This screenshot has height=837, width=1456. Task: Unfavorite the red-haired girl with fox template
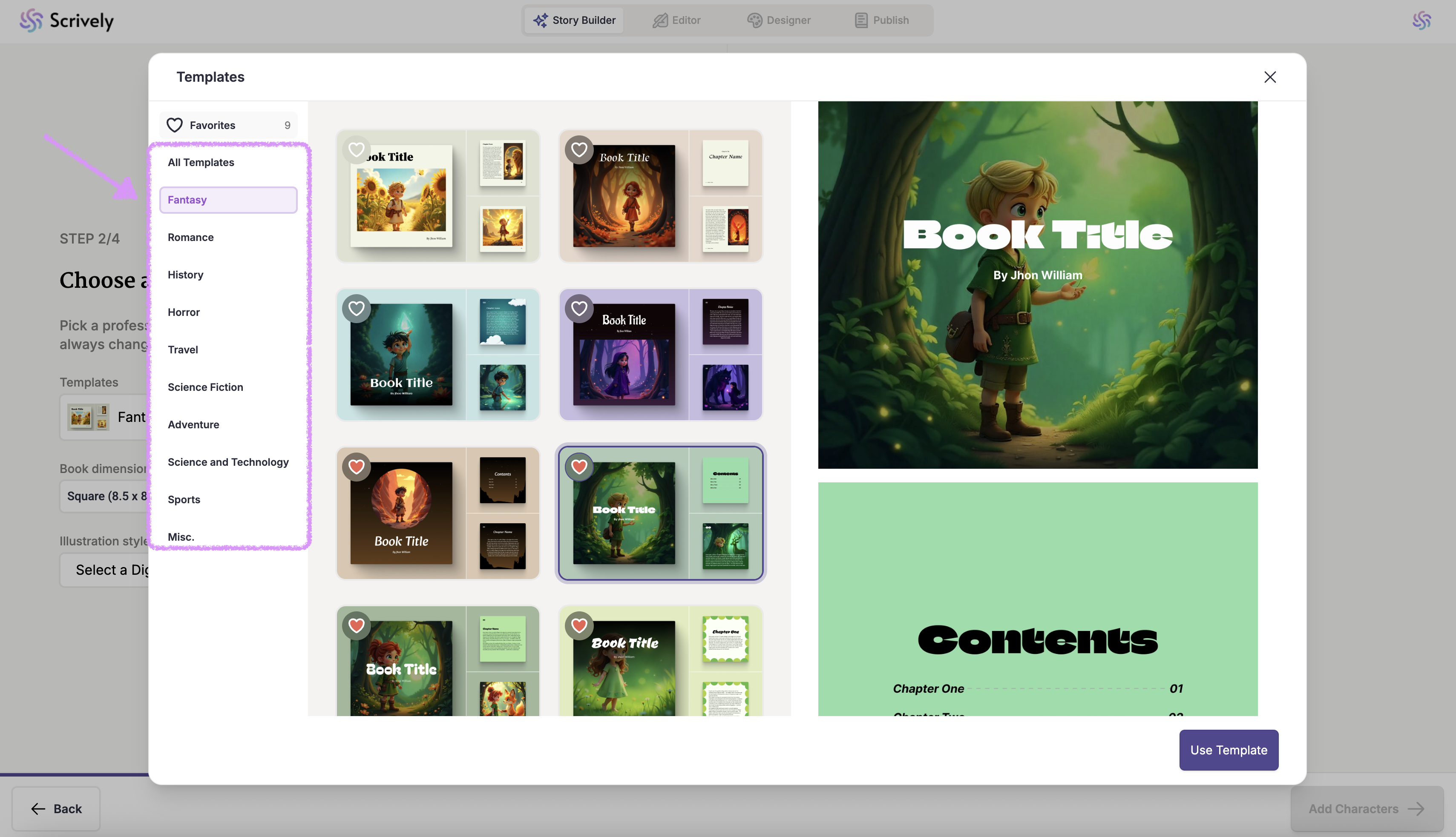coord(357,625)
